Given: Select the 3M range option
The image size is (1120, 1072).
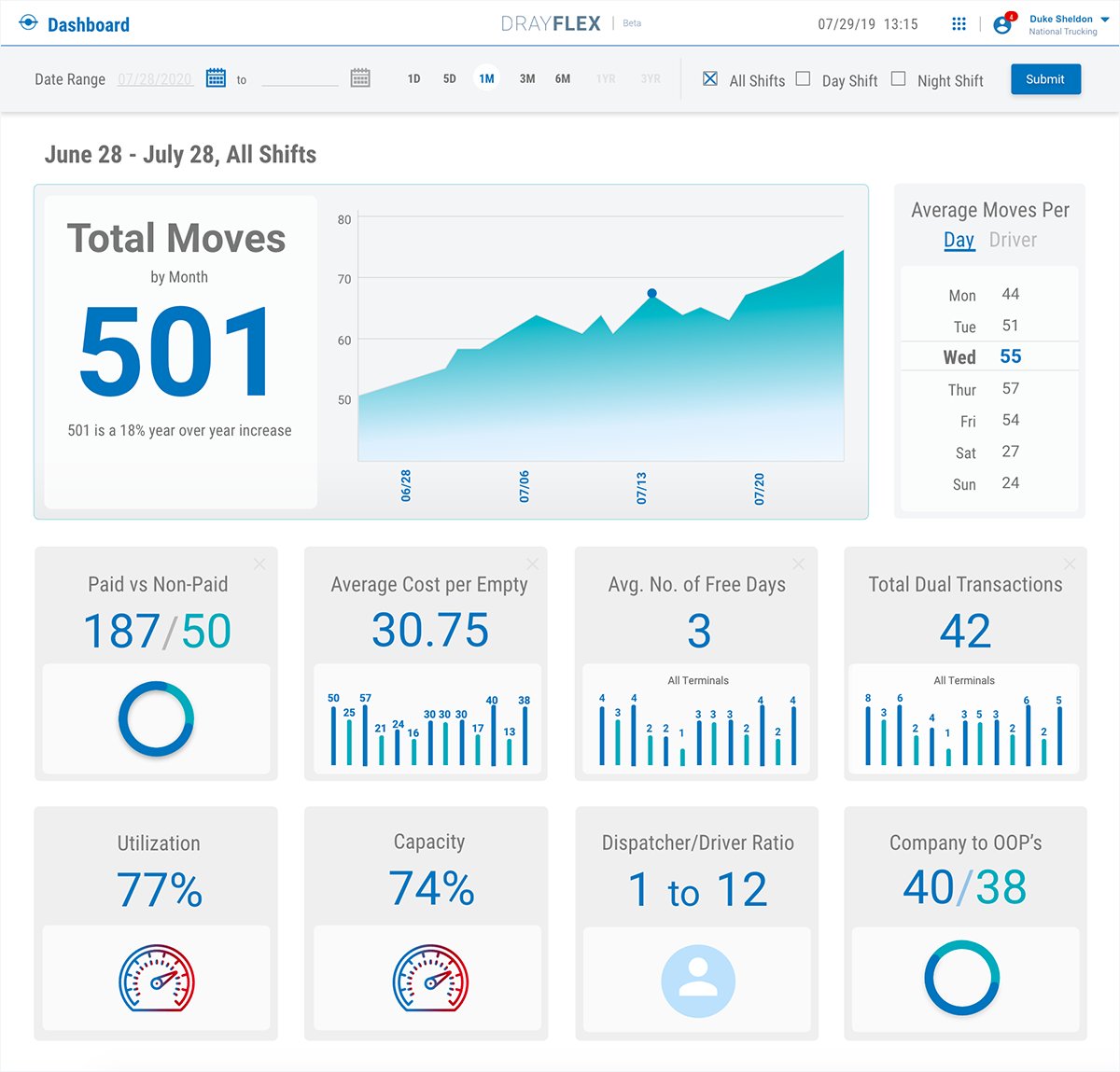Looking at the screenshot, I should (x=527, y=79).
